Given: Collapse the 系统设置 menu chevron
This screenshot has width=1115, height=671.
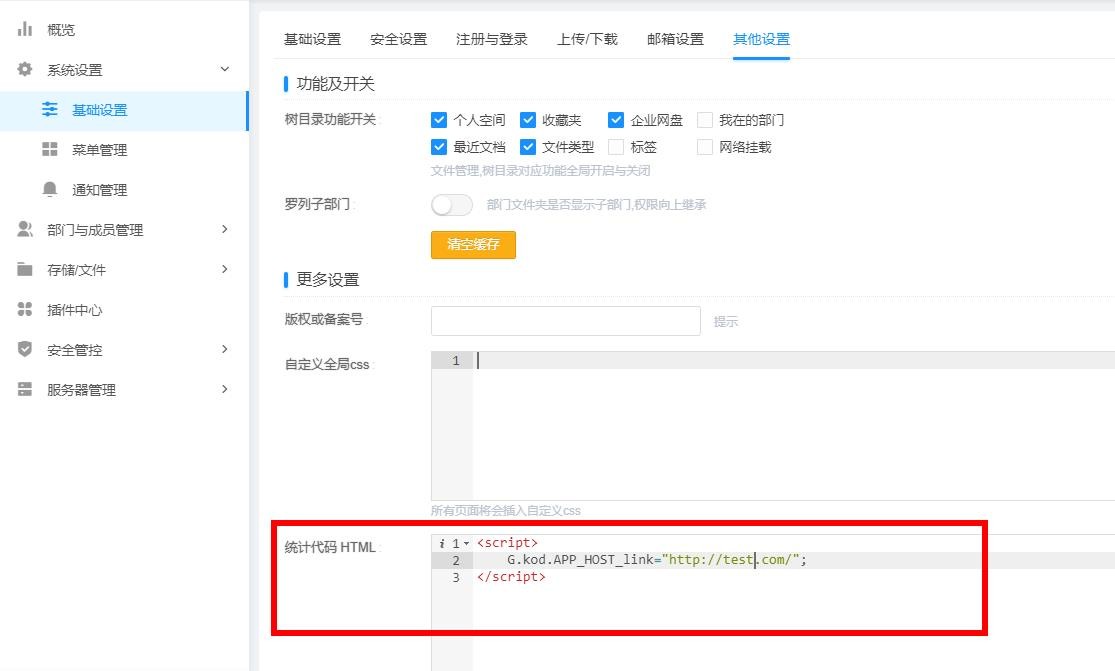Looking at the screenshot, I should point(225,69).
